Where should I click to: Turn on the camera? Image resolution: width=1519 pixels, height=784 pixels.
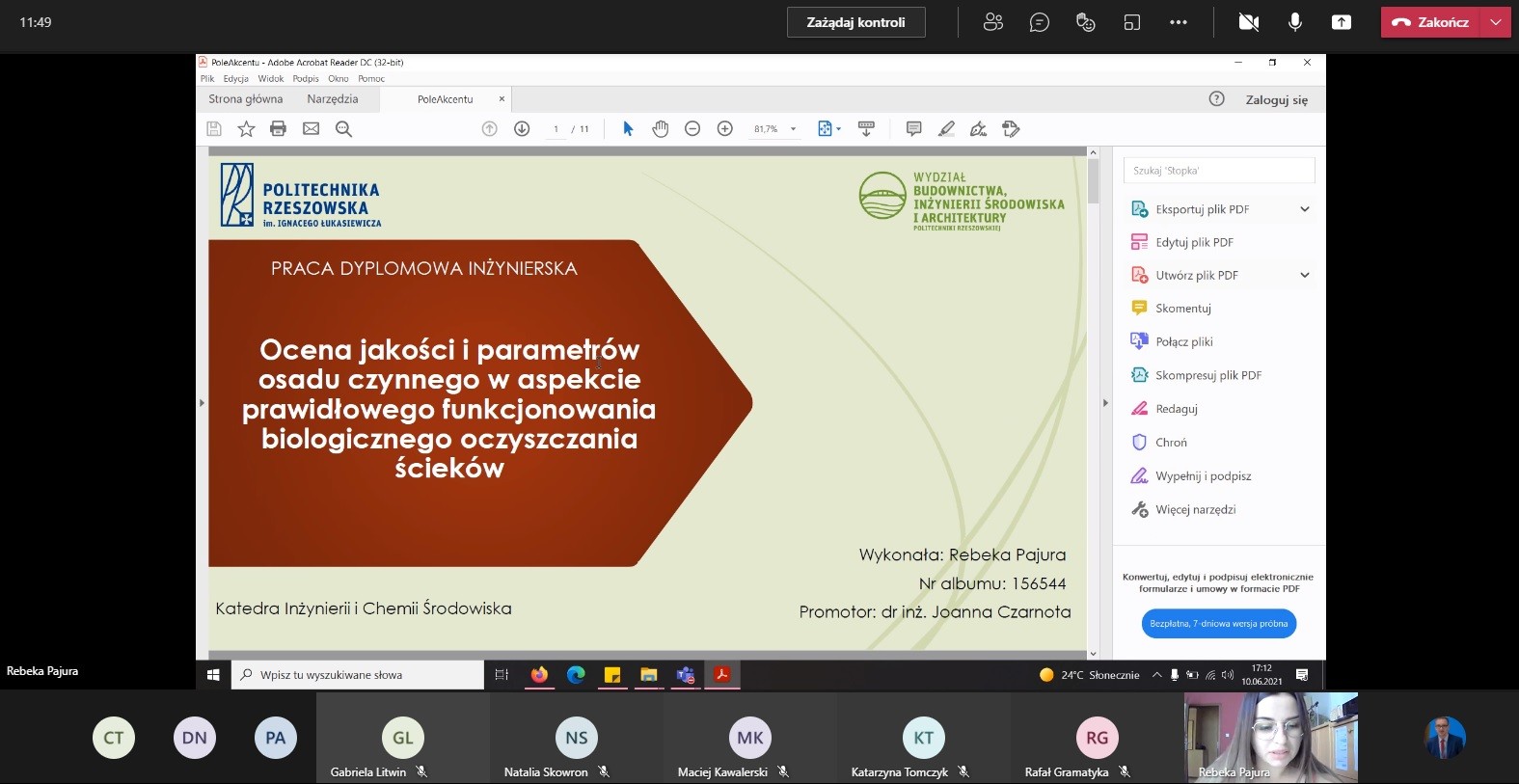1248,22
